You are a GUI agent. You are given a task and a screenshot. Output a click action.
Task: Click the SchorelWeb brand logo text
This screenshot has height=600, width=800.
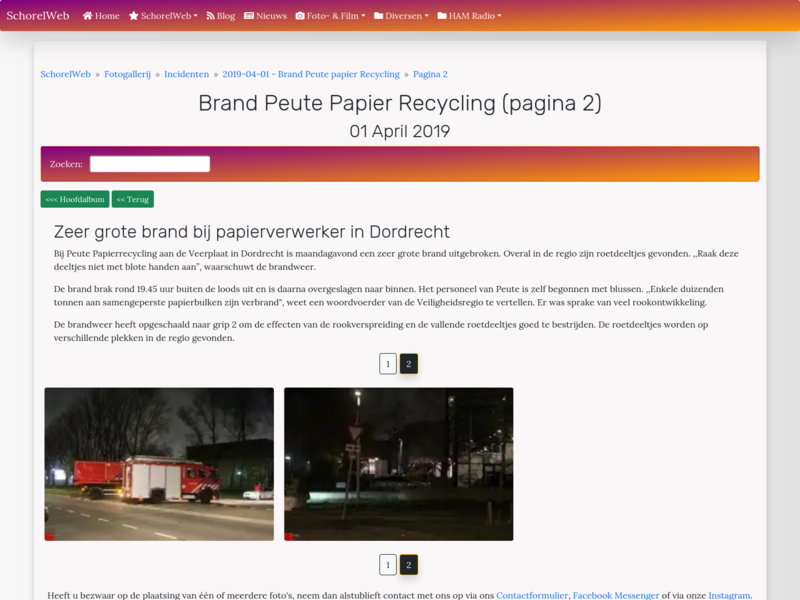point(38,16)
